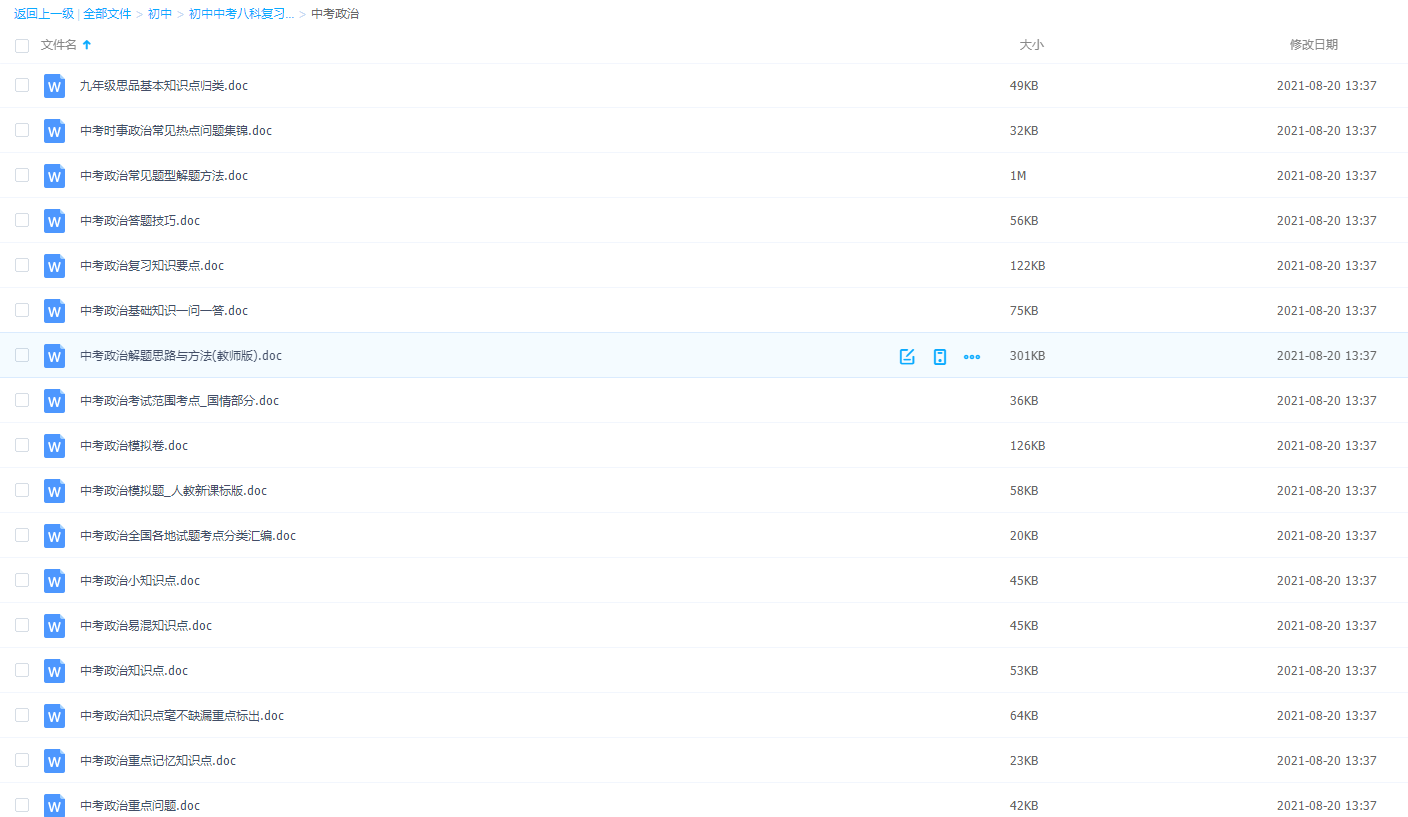Click the 返回上一级 link
The width and height of the screenshot is (1408, 817).
[x=43, y=14]
